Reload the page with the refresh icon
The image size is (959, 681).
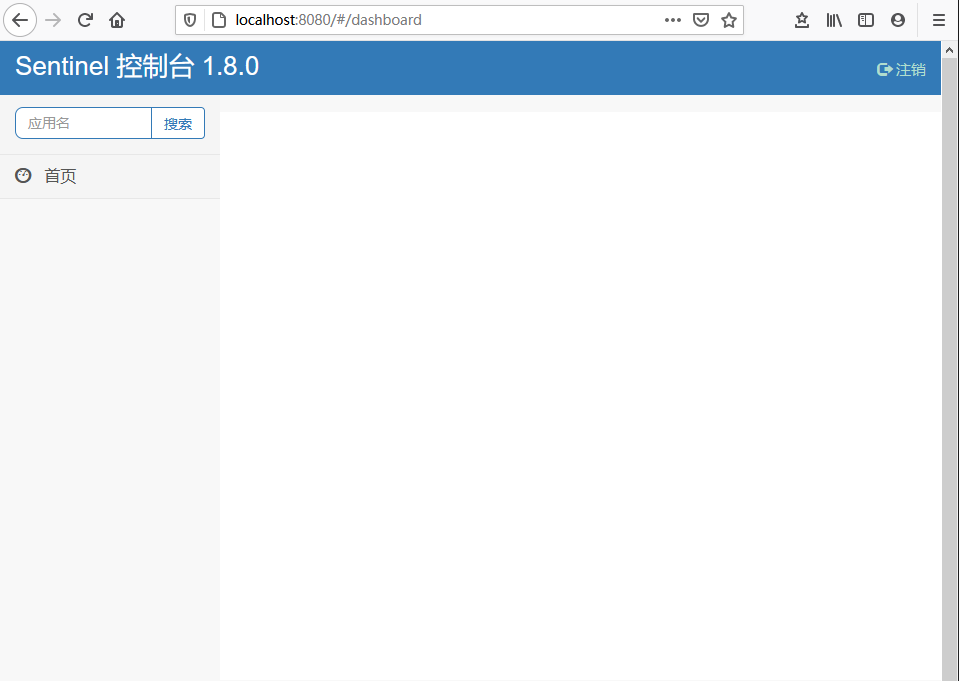85,20
